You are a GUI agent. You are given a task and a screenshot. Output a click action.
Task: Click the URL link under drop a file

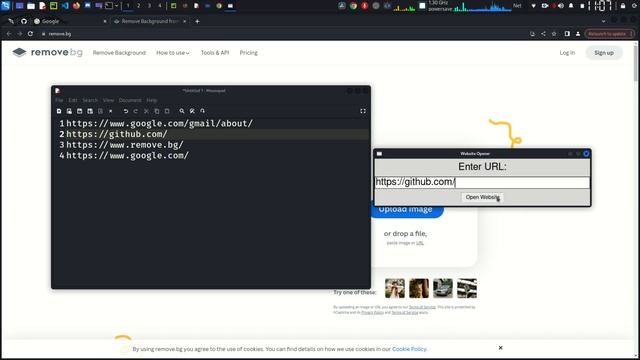pos(420,243)
